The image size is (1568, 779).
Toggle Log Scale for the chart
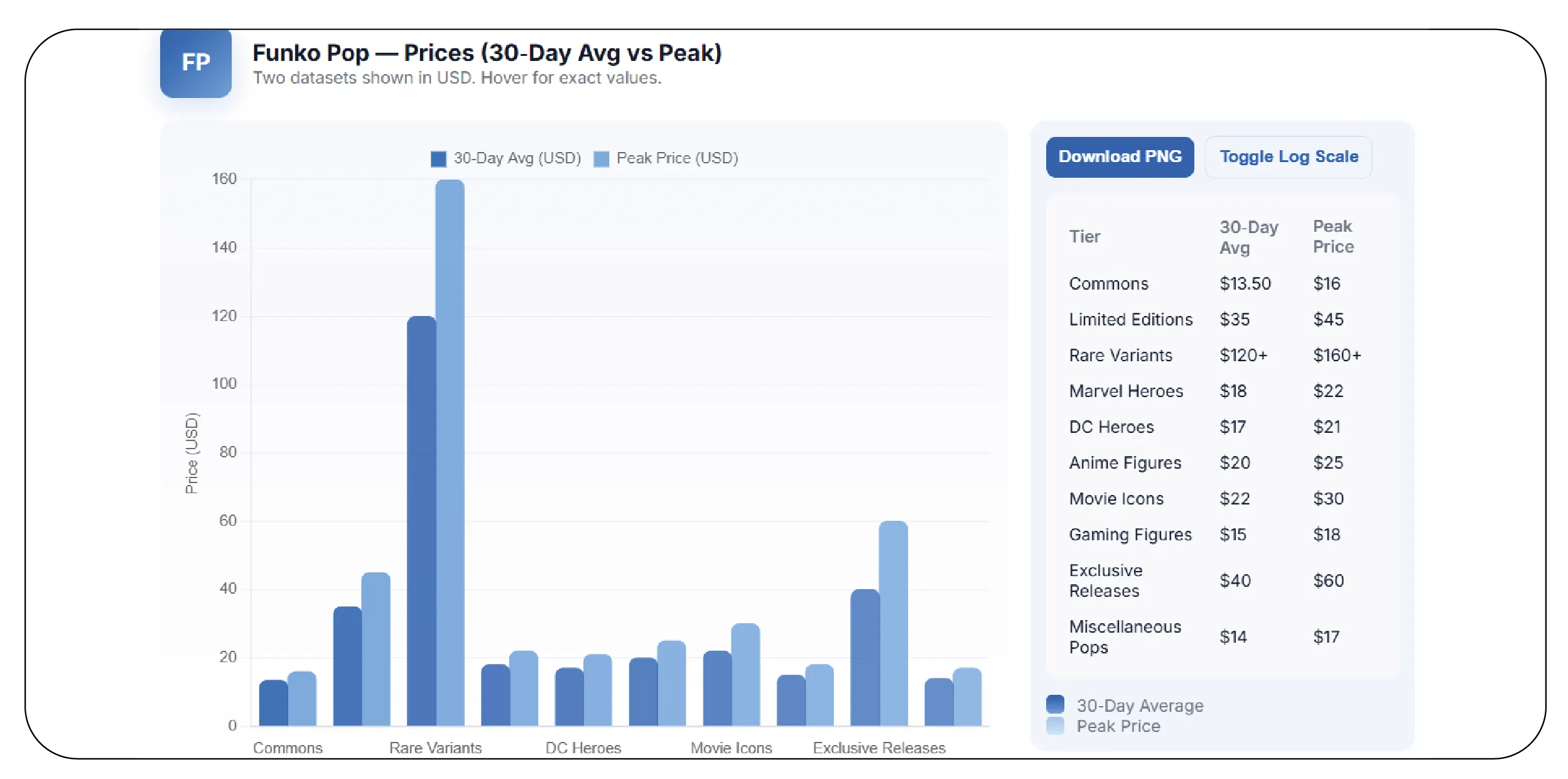pos(1288,156)
